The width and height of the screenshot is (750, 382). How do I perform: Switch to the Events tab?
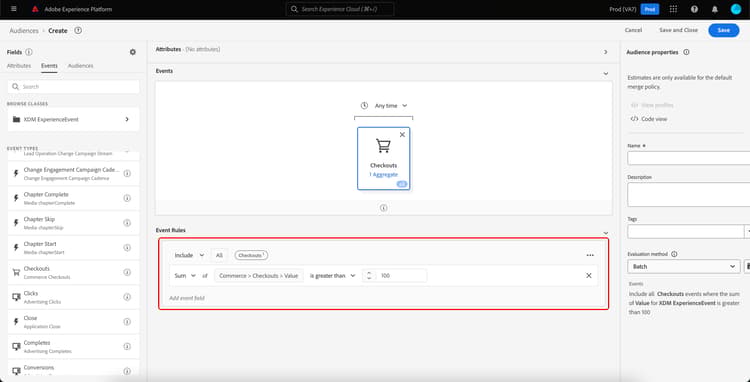[x=49, y=66]
